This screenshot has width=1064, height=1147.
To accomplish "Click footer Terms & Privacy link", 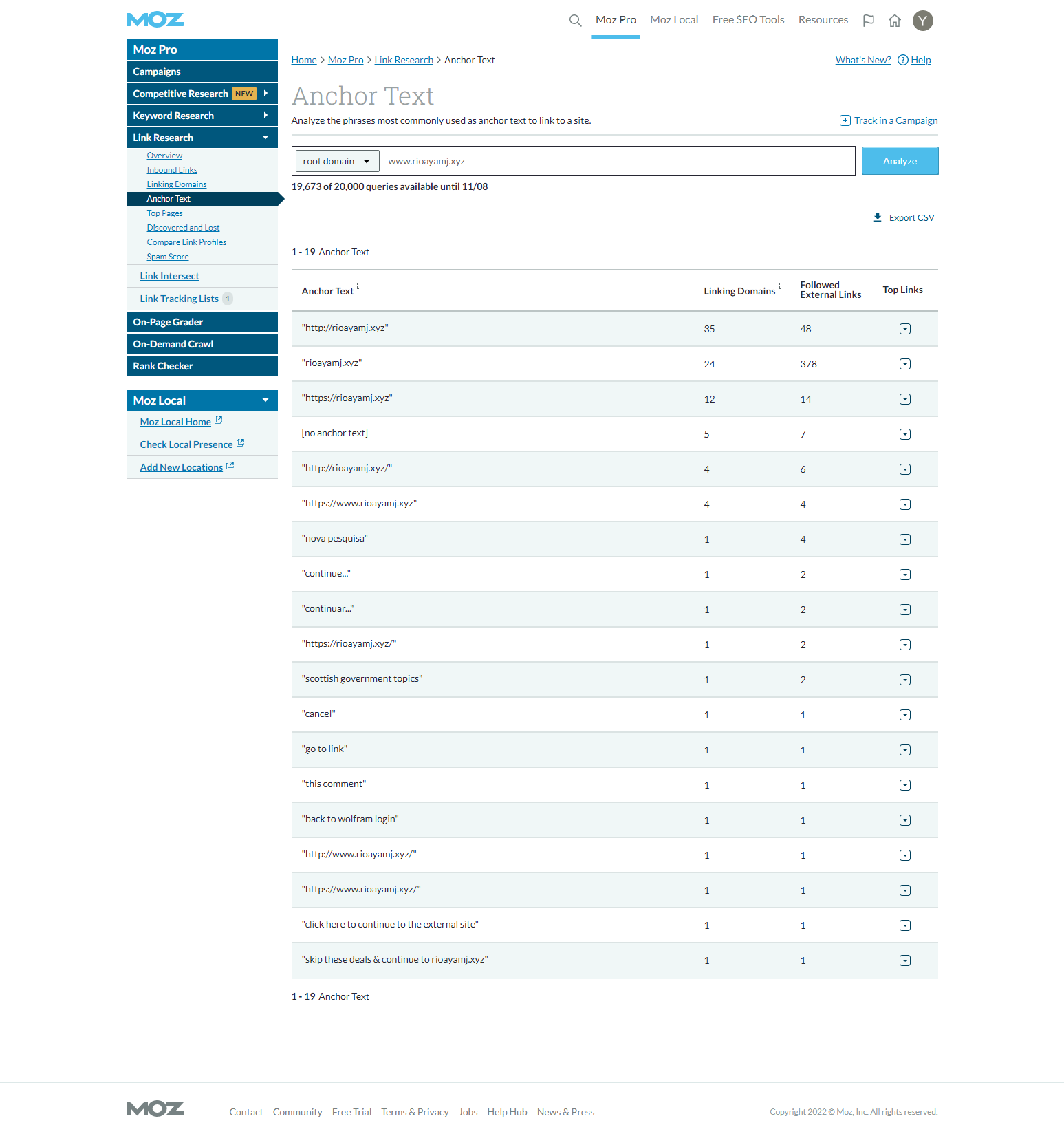I will [x=415, y=1112].
